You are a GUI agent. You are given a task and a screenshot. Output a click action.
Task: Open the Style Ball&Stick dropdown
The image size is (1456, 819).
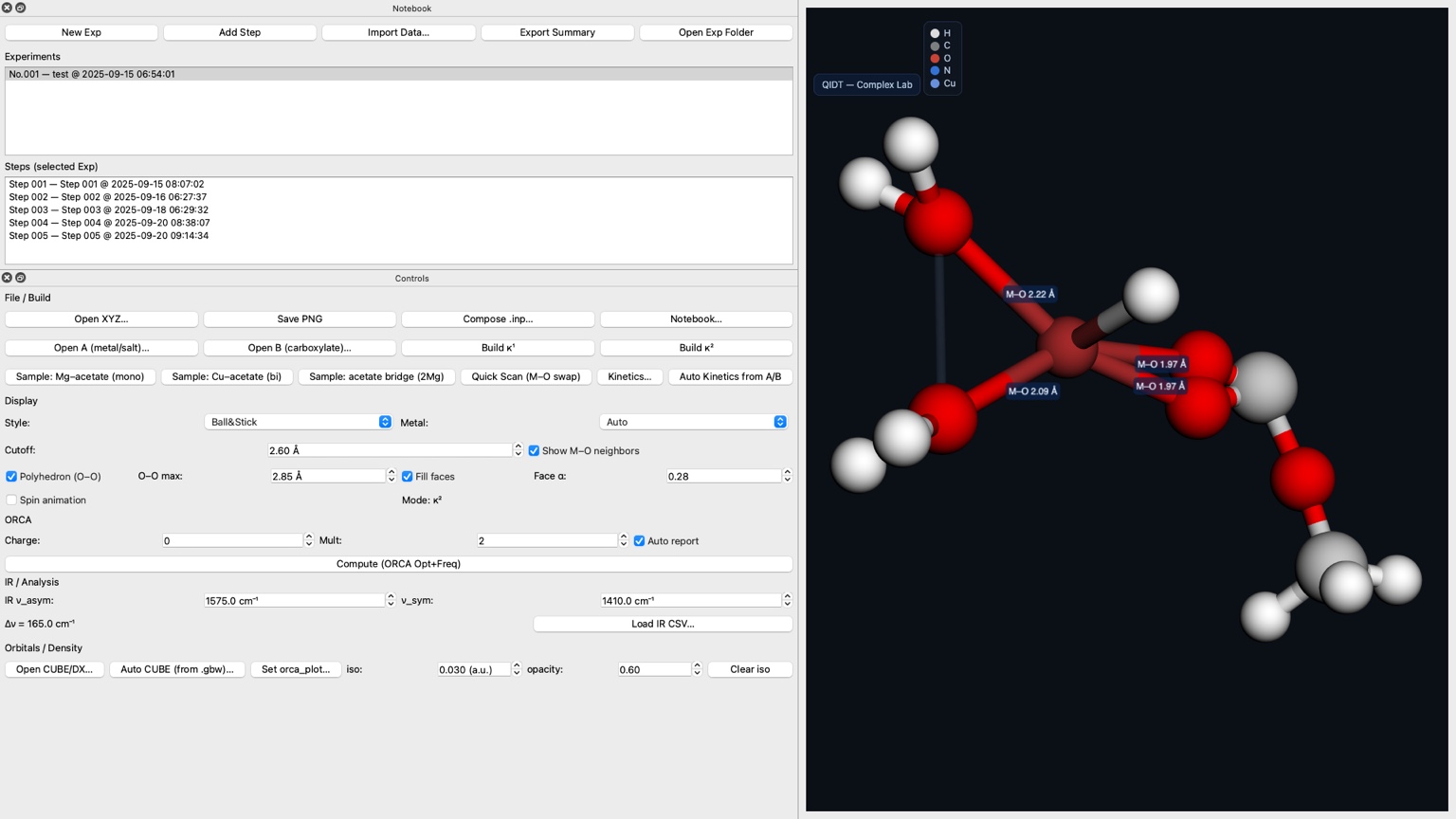(x=298, y=422)
